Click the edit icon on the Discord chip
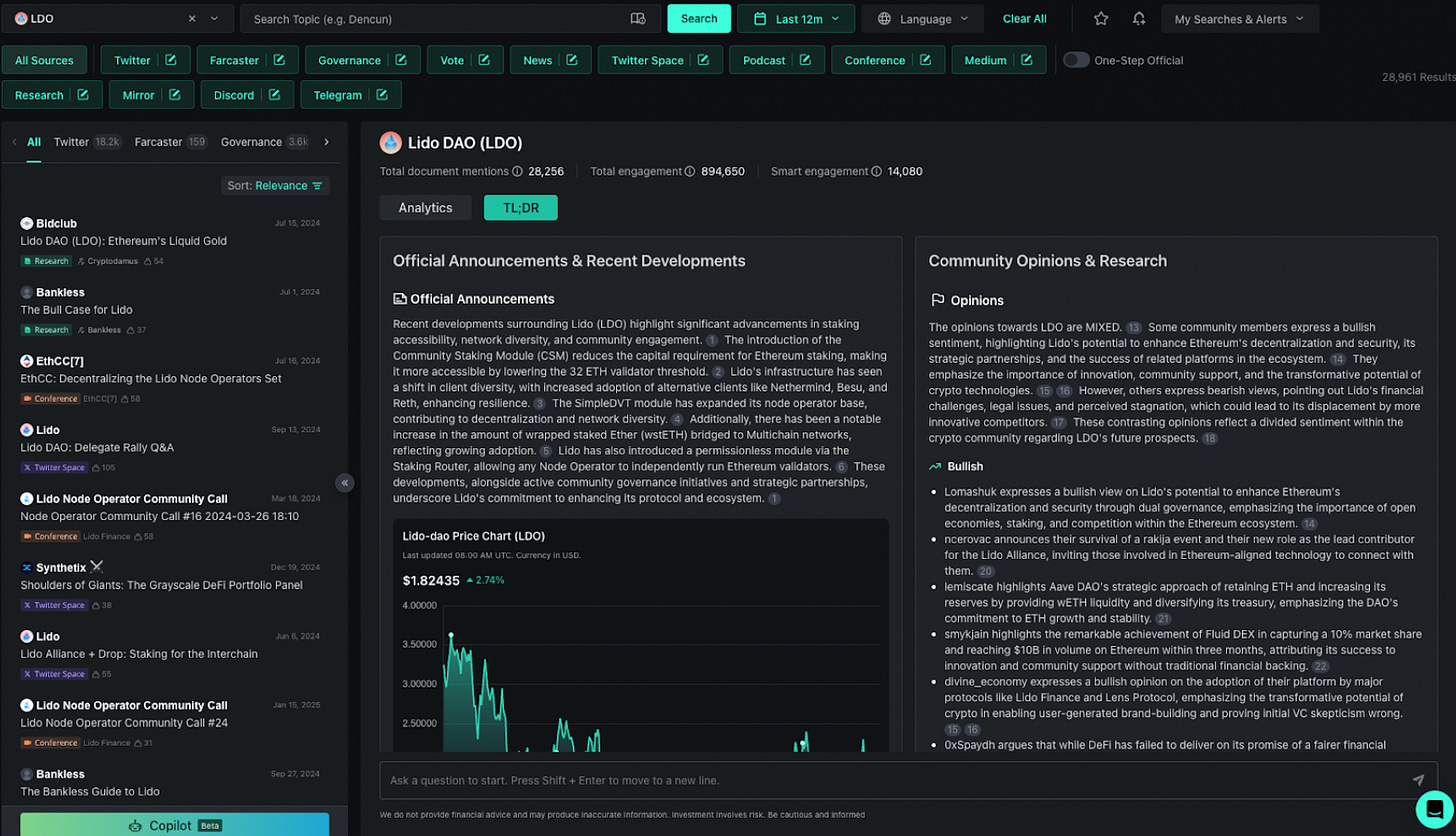 (275, 95)
